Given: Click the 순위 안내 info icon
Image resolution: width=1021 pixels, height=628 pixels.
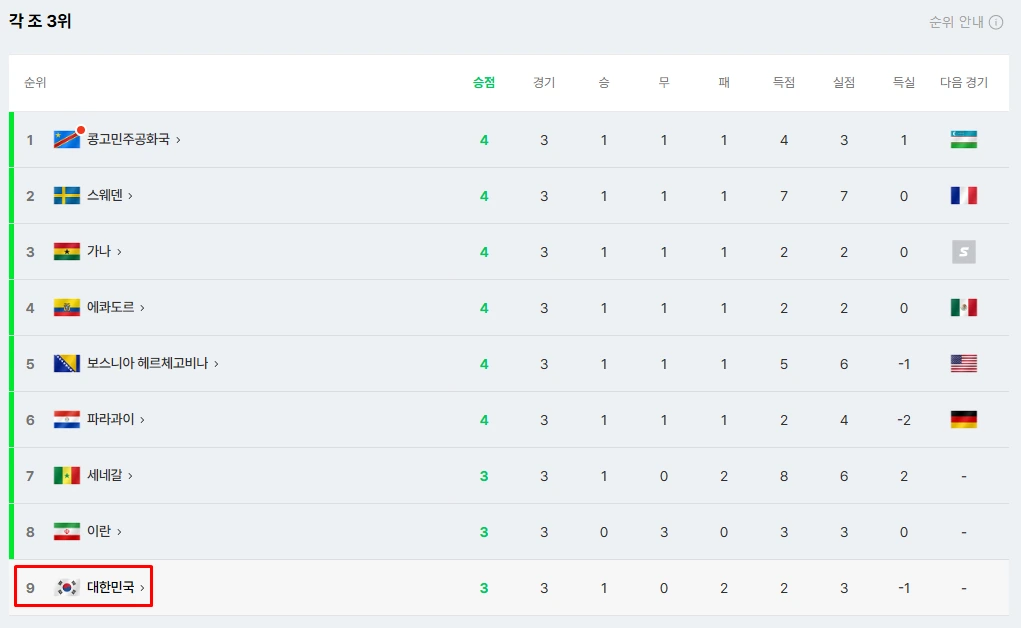Looking at the screenshot, I should coord(996,22).
